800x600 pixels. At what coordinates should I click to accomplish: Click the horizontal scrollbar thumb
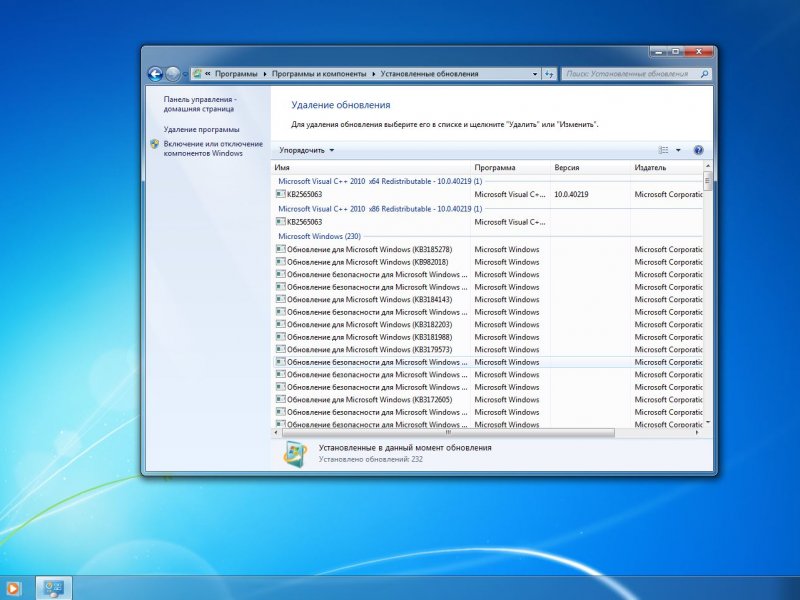pos(448,433)
